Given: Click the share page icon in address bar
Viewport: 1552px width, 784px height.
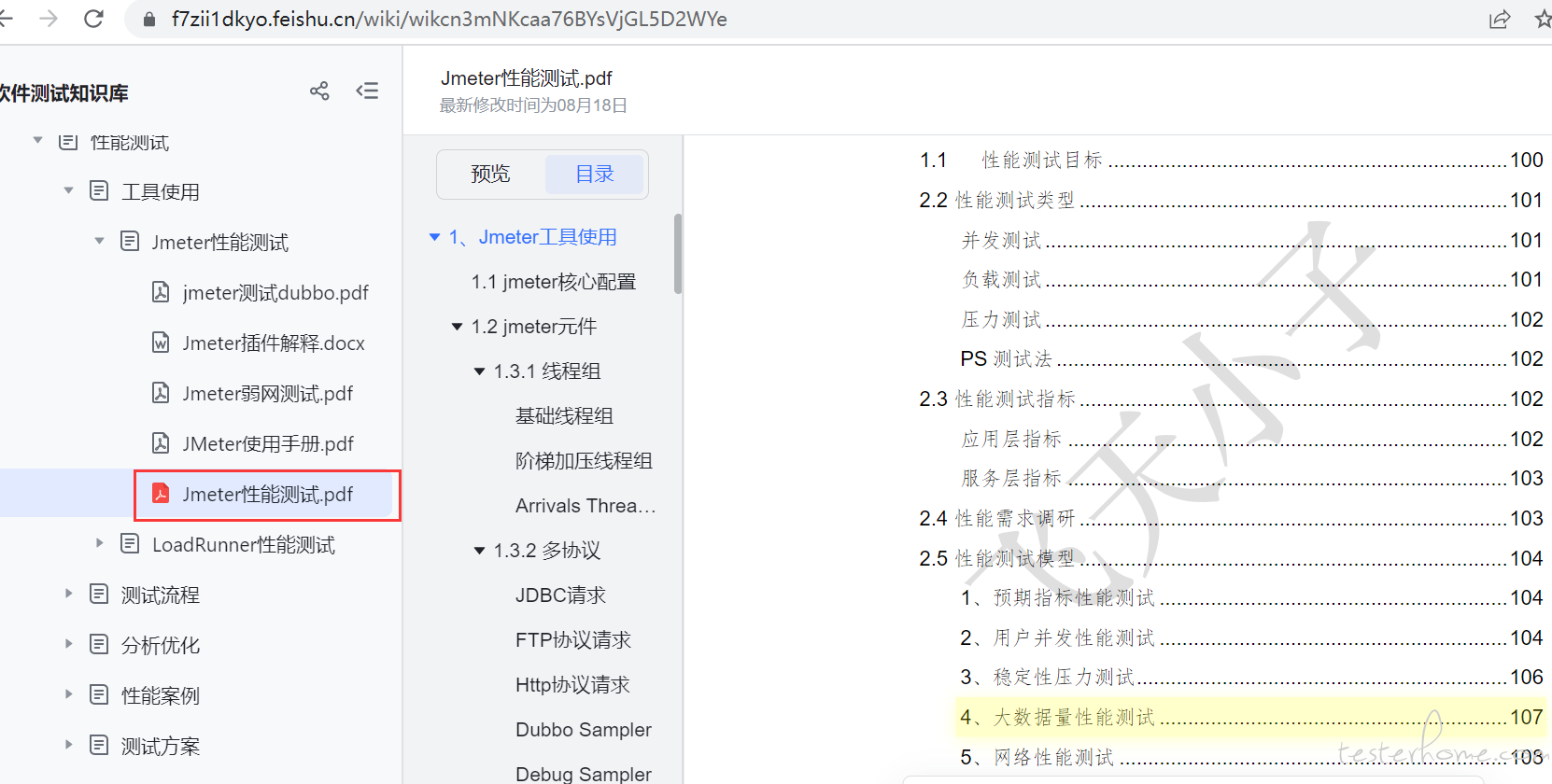Looking at the screenshot, I should click(x=1500, y=20).
